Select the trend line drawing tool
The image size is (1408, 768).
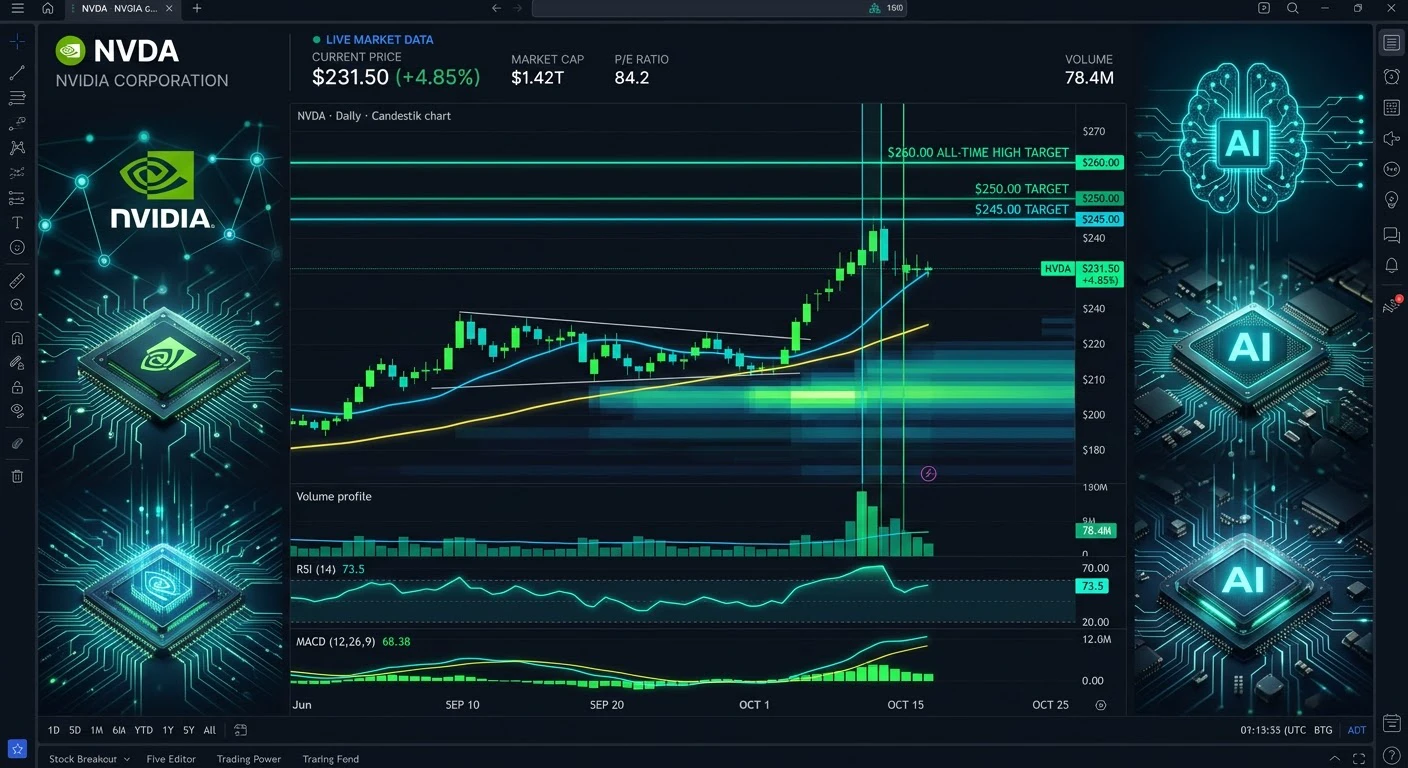click(17, 73)
